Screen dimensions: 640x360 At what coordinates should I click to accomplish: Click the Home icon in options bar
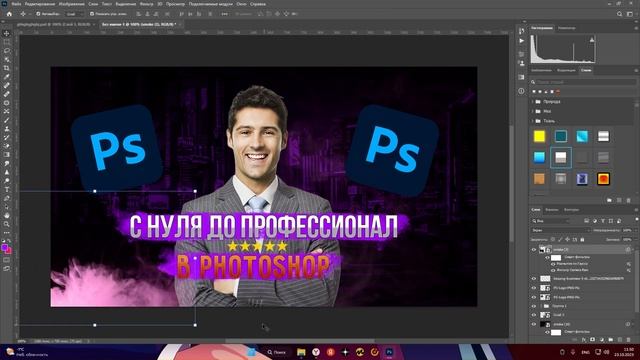(x=9, y=14)
